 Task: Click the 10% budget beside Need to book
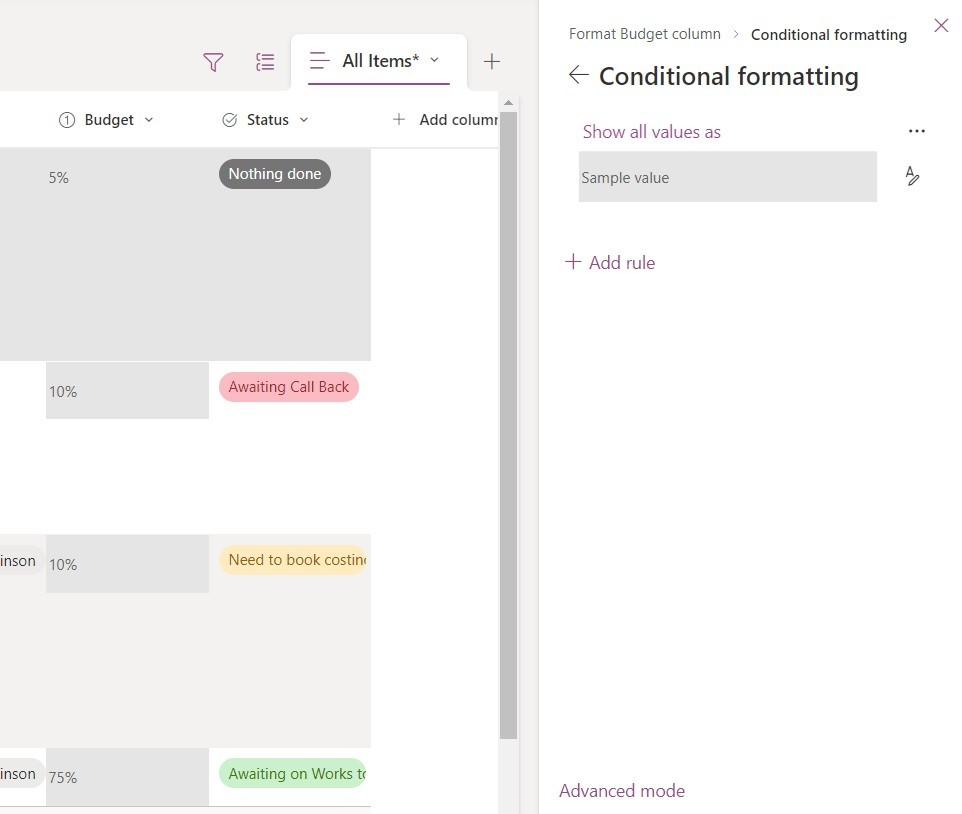[127, 564]
